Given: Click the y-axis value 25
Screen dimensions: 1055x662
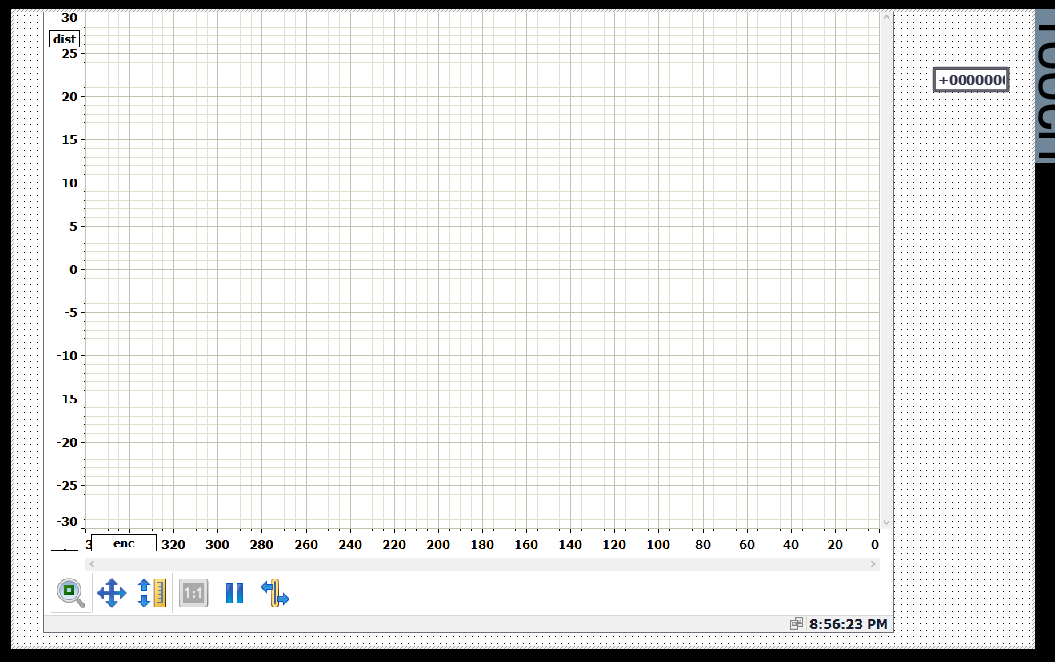Looking at the screenshot, I should tap(69, 54).
